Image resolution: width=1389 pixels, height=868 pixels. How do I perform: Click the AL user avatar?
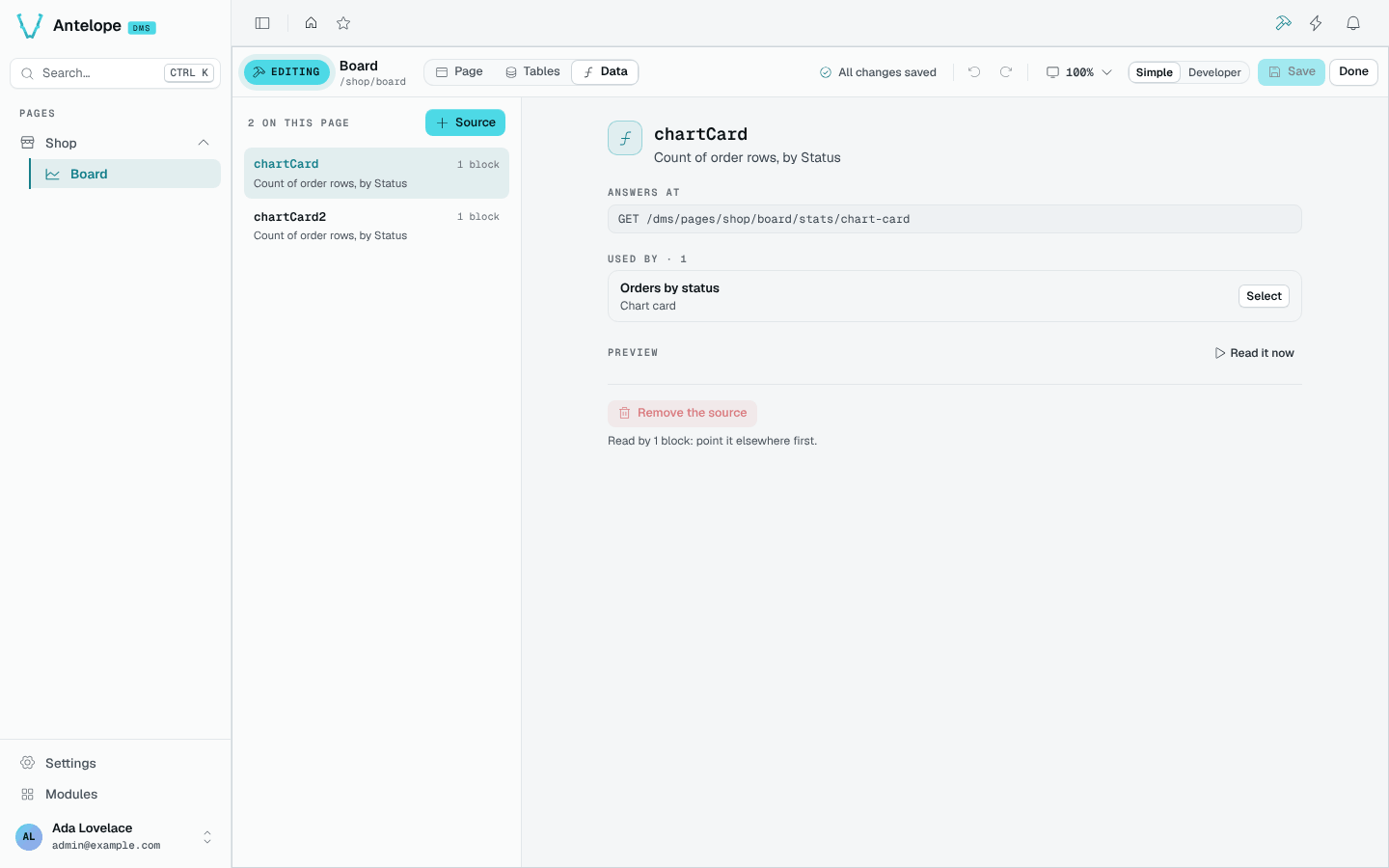click(x=29, y=836)
